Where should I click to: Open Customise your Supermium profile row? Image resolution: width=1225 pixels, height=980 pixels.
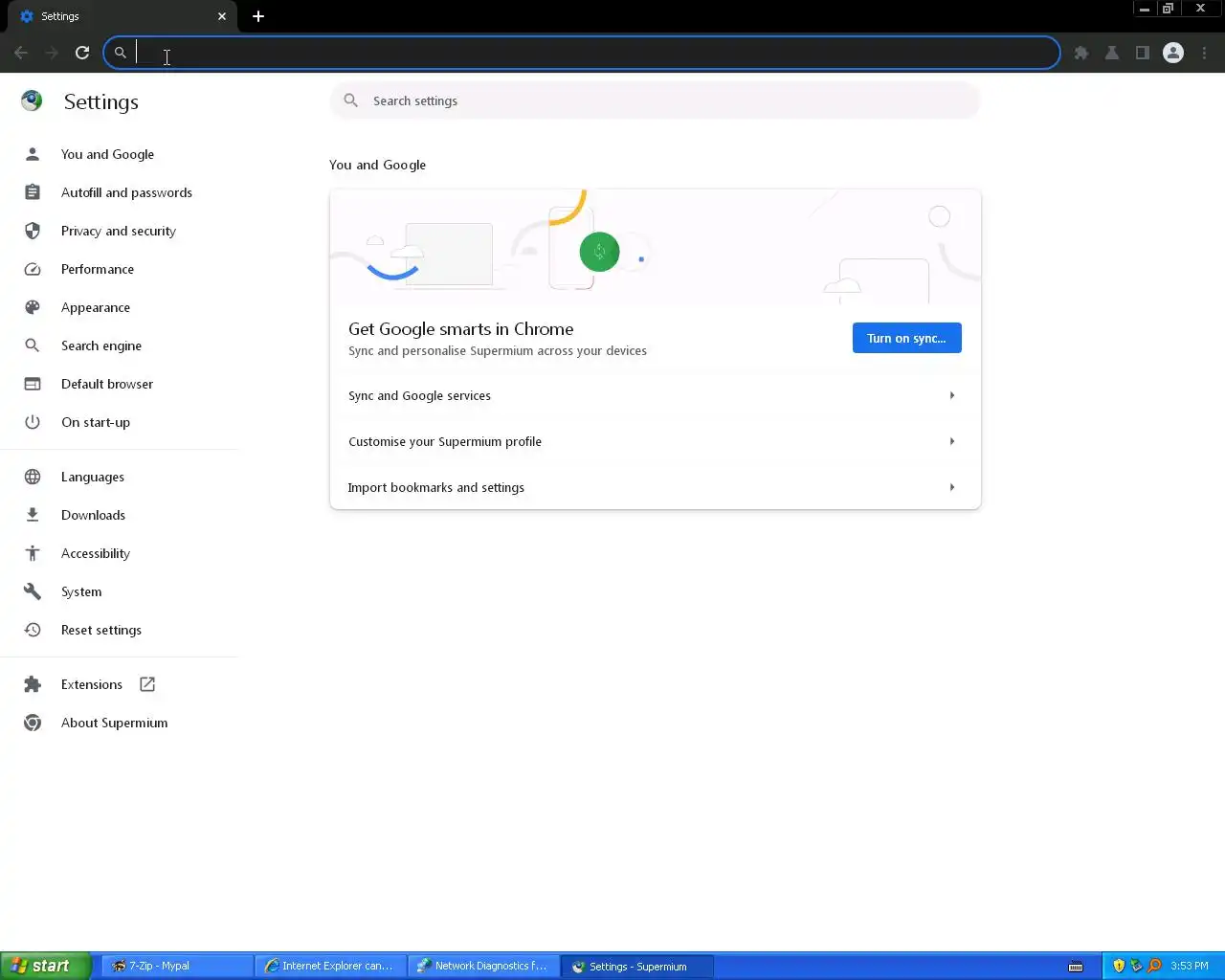pyautogui.click(x=655, y=441)
